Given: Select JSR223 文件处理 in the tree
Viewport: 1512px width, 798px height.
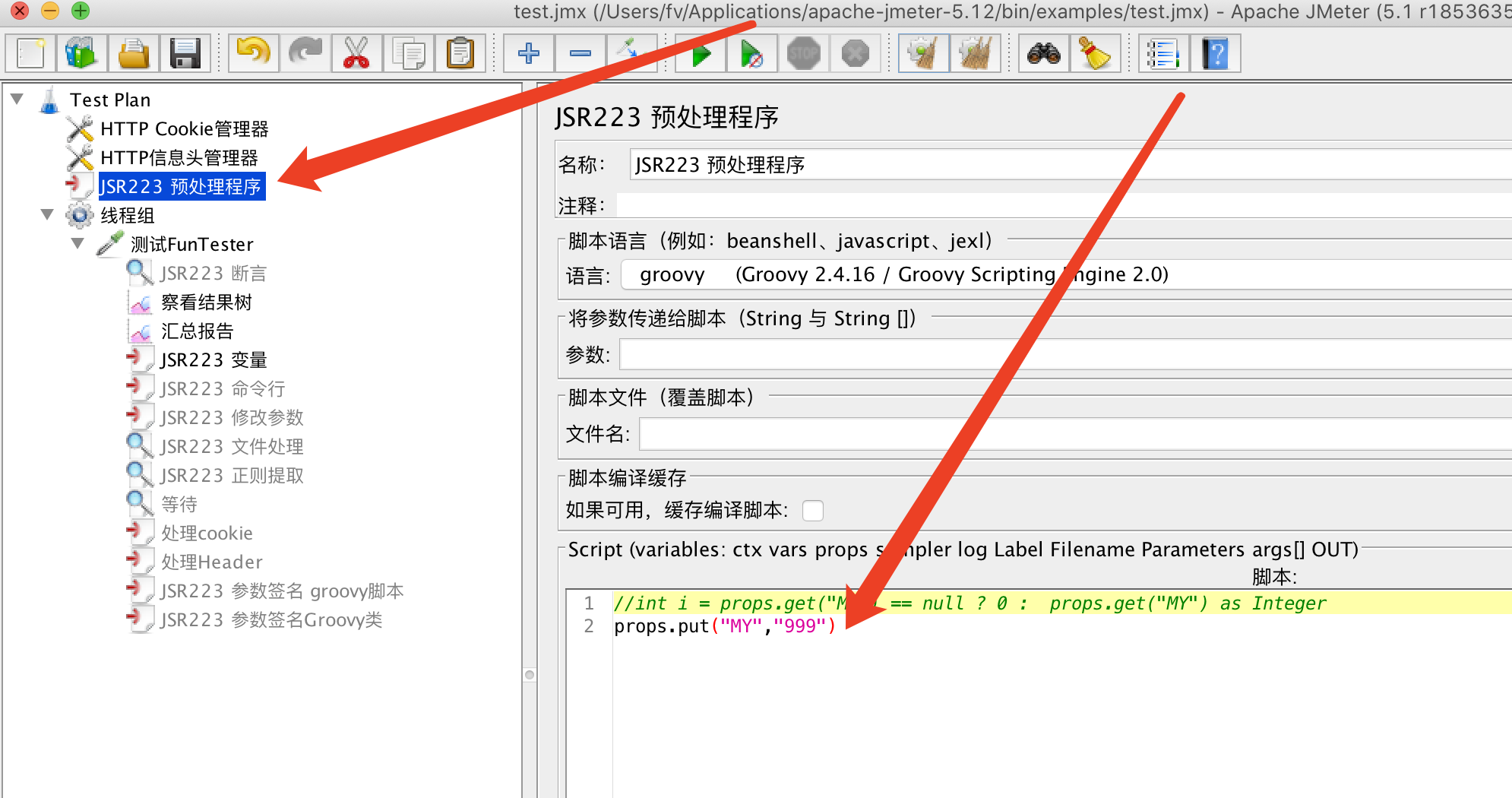Looking at the screenshot, I should point(232,447).
